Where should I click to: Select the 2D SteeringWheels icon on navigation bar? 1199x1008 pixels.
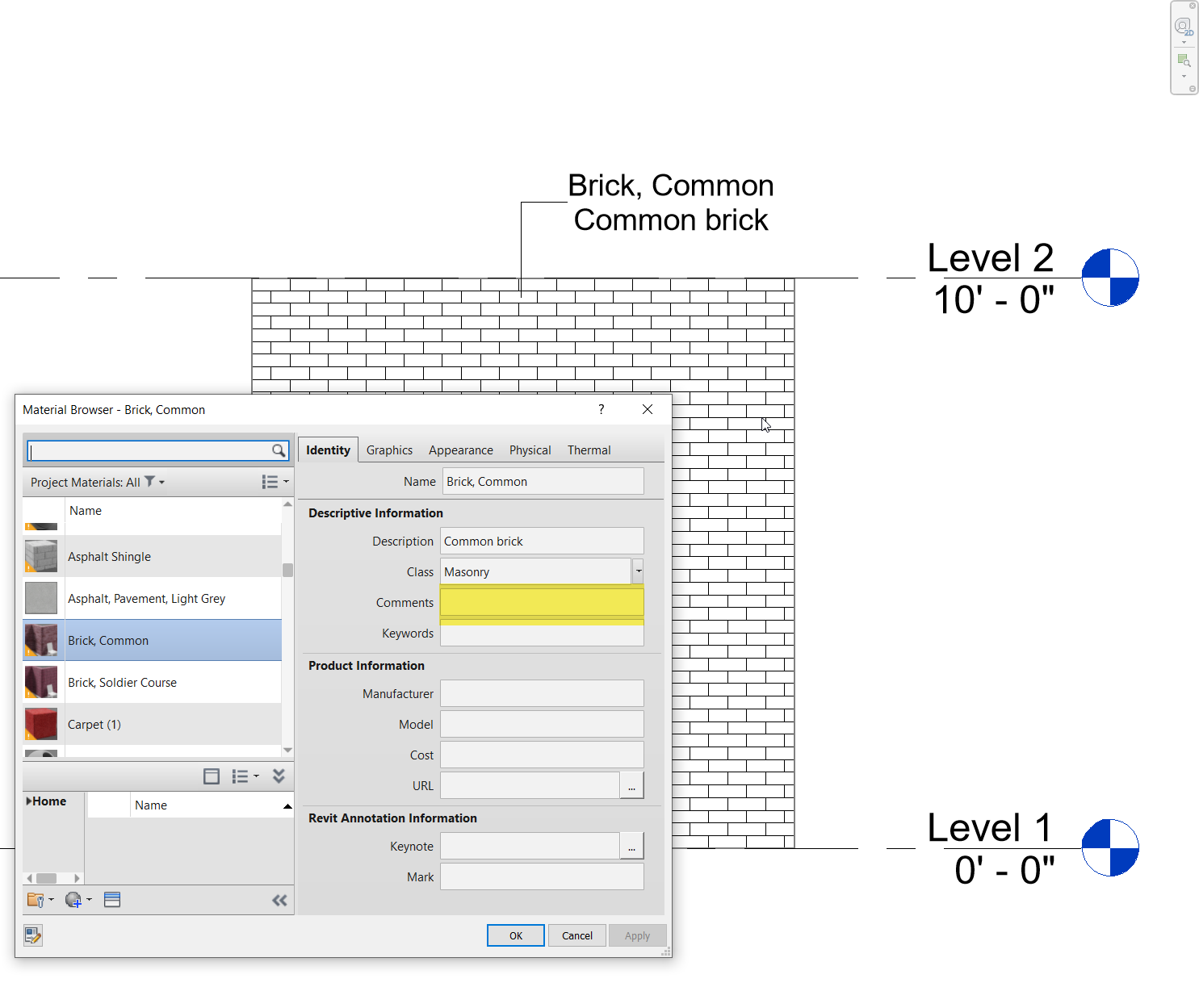click(x=1182, y=27)
